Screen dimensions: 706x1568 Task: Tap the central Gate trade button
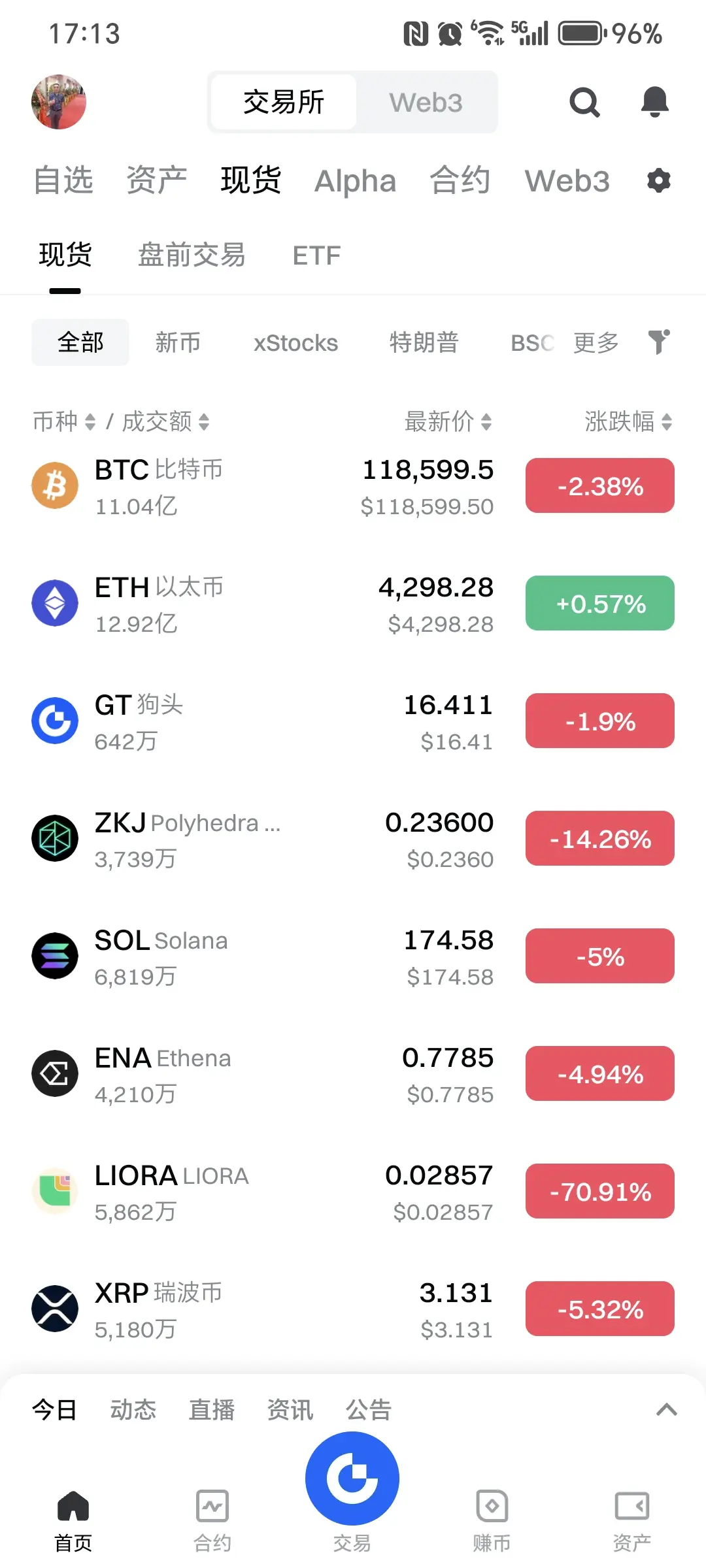(352, 1478)
